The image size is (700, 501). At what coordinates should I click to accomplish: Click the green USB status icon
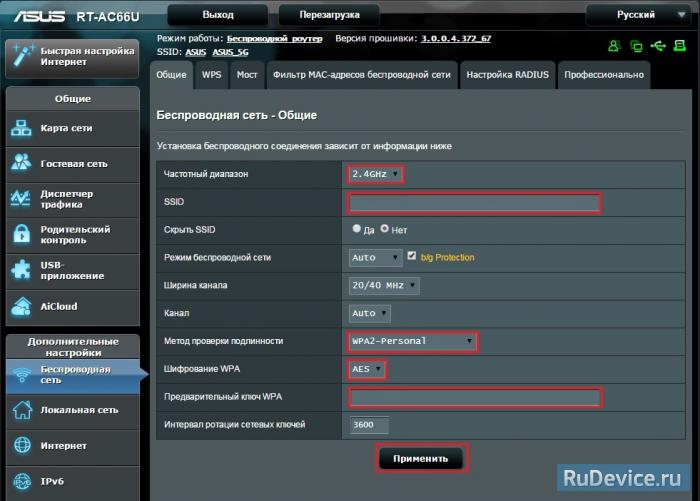click(658, 46)
